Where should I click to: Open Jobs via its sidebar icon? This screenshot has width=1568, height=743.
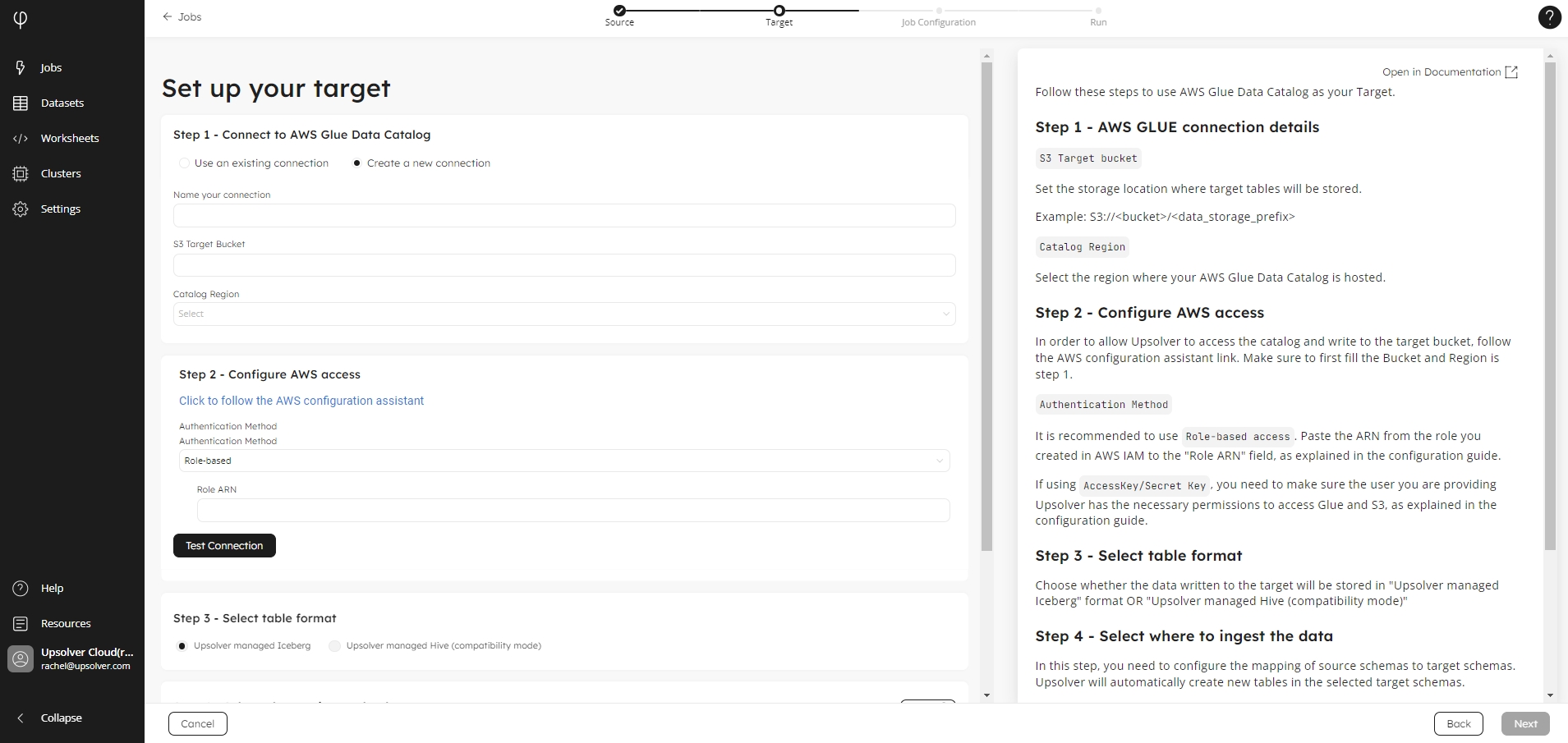click(21, 67)
